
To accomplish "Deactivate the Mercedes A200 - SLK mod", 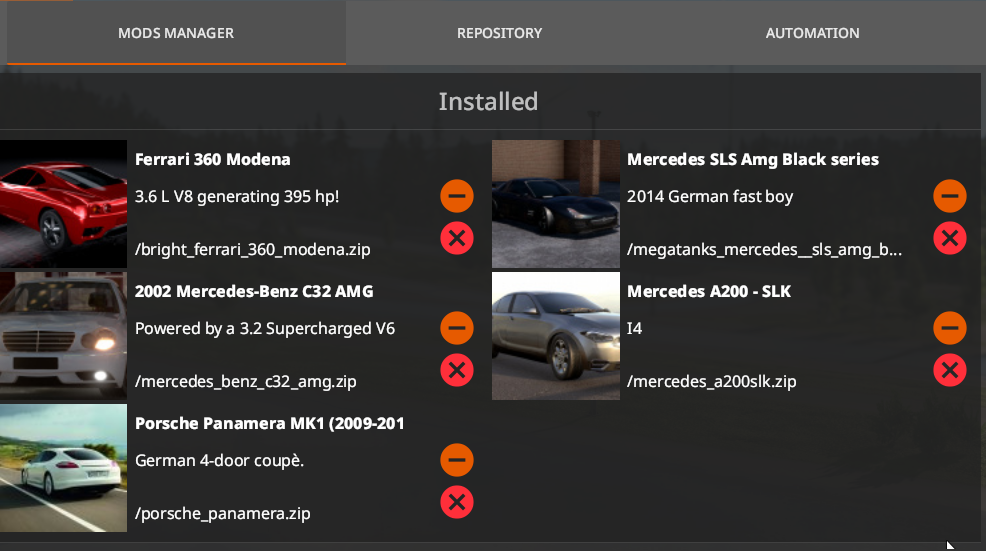I will 950,328.
